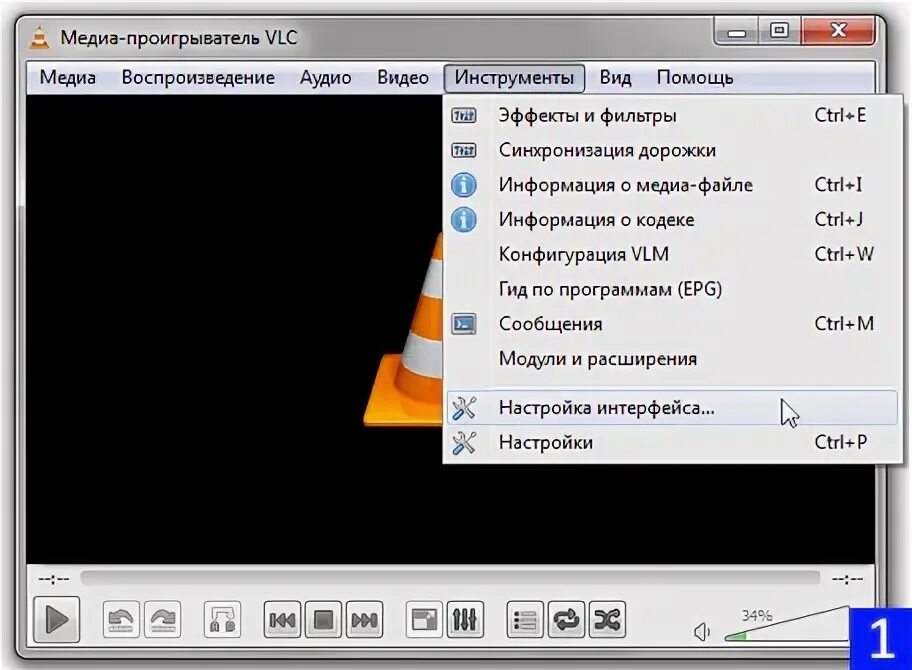The width and height of the screenshot is (912, 670).
Task: Open the Видео menu
Action: coord(402,77)
